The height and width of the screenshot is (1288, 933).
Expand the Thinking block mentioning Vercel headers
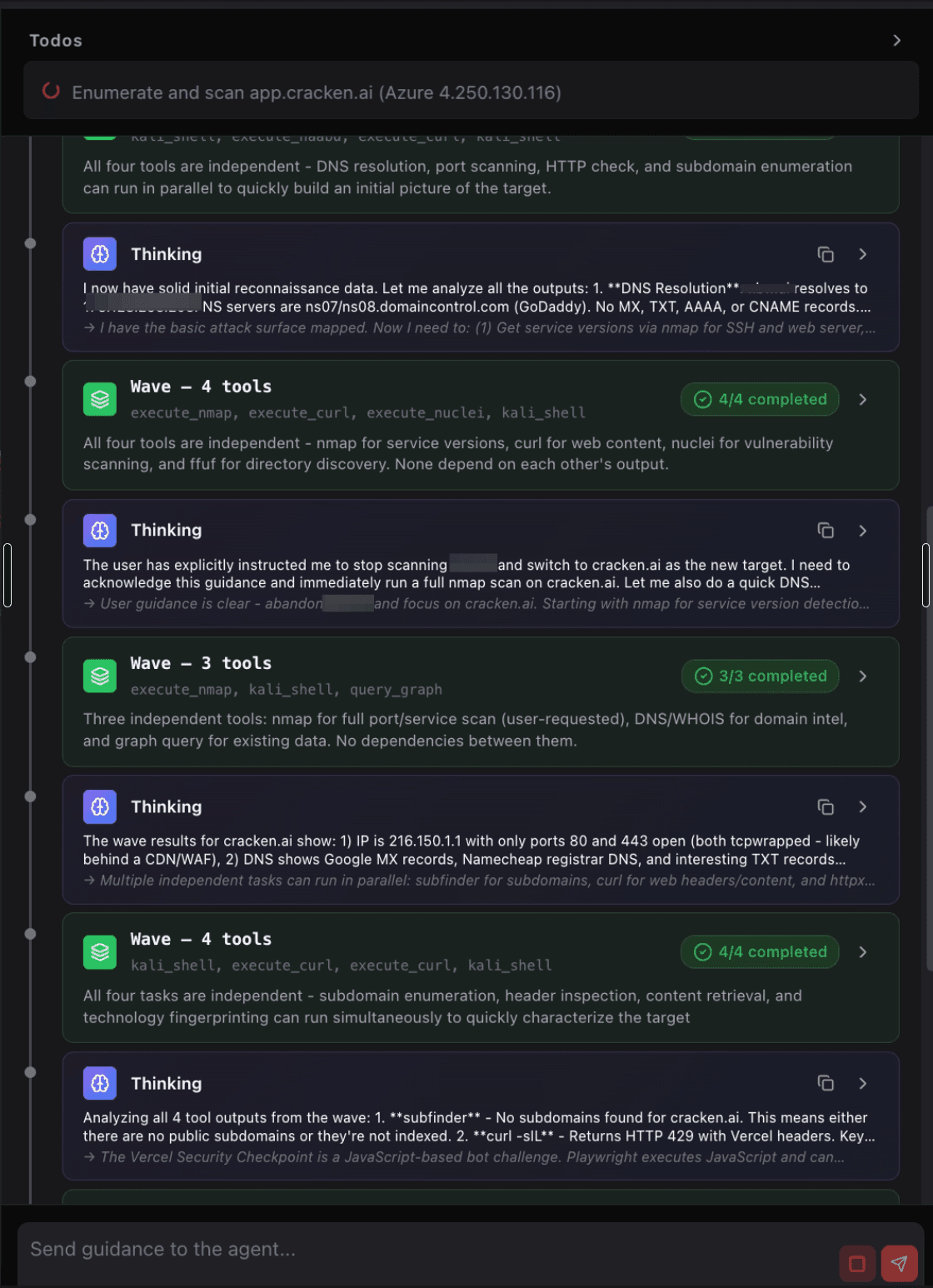click(x=863, y=1083)
